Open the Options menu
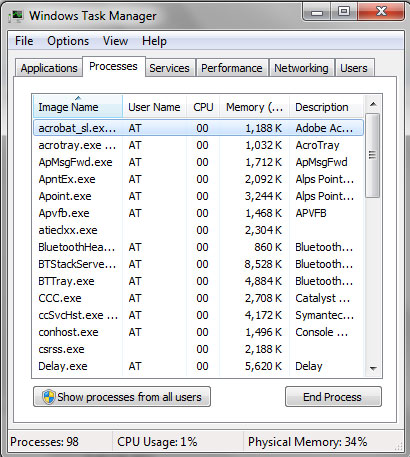The height and width of the screenshot is (457, 410). click(68, 41)
